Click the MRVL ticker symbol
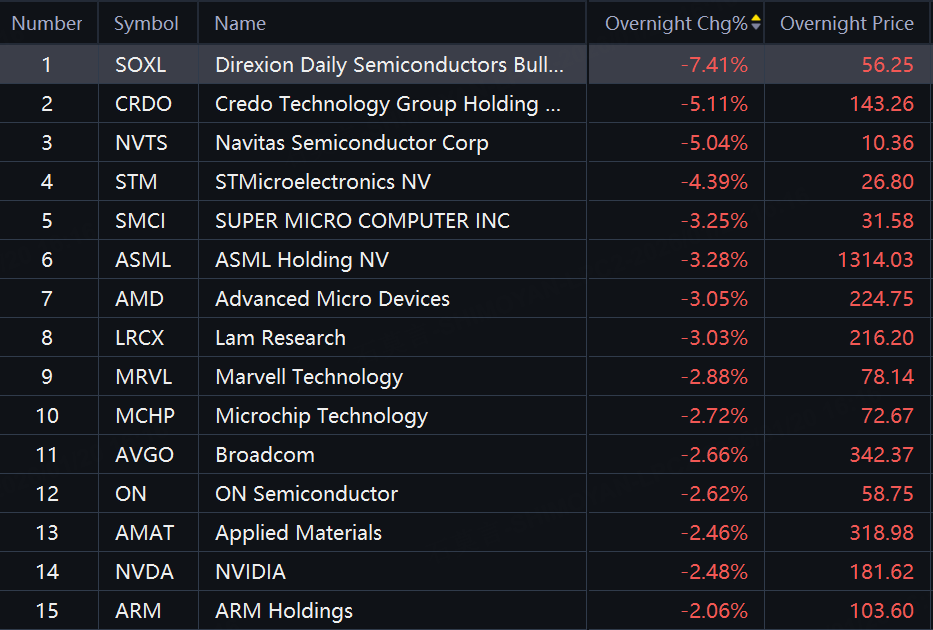Viewport: 933px width, 630px height. [x=140, y=377]
